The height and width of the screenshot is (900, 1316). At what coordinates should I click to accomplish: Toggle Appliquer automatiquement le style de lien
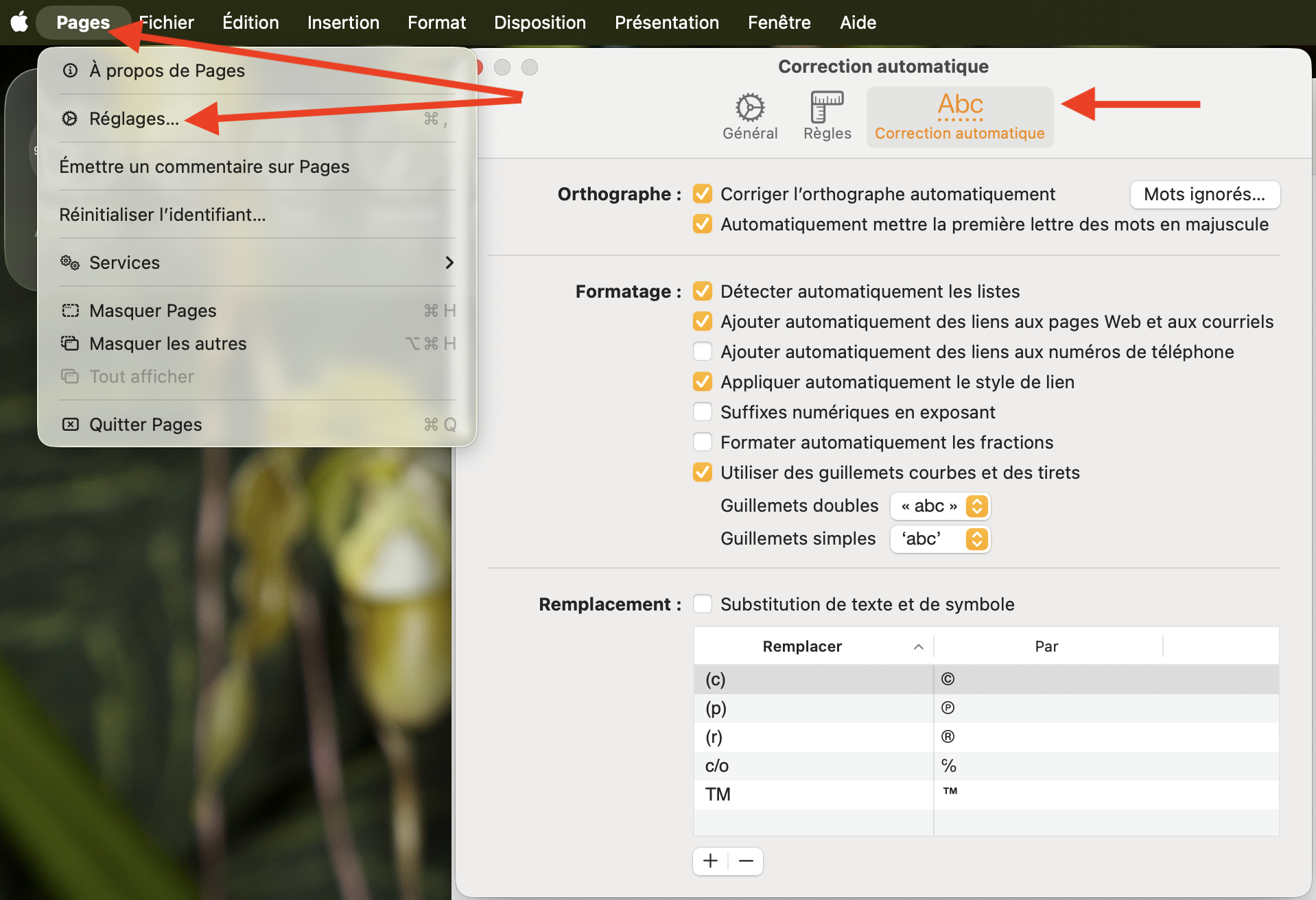tap(702, 382)
